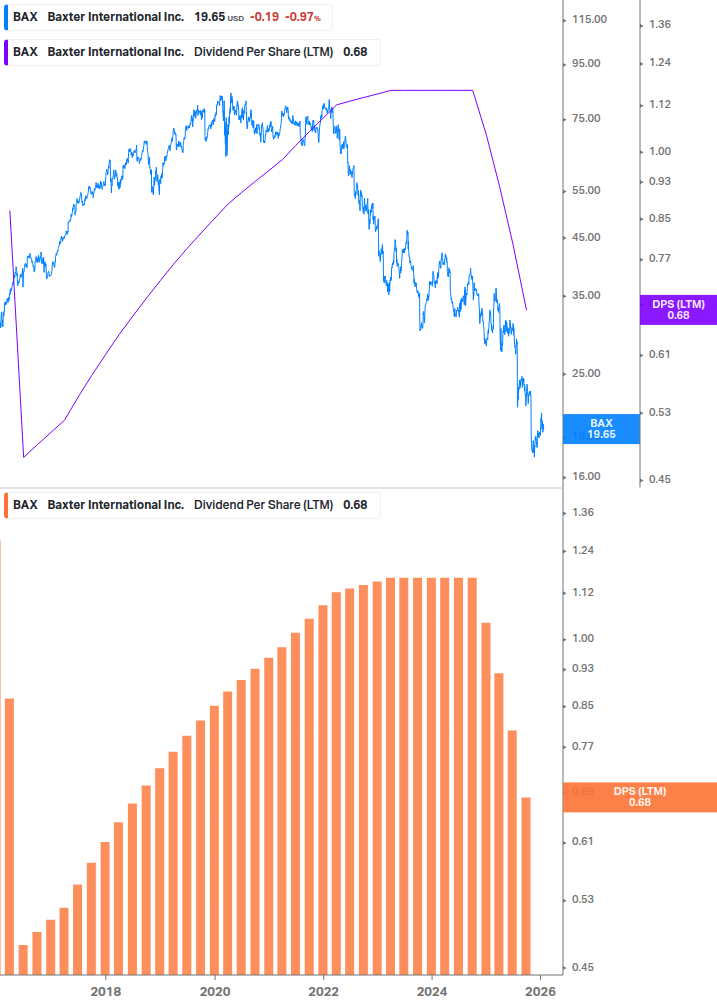Click the 16.00 price axis label

pyautogui.click(x=586, y=476)
